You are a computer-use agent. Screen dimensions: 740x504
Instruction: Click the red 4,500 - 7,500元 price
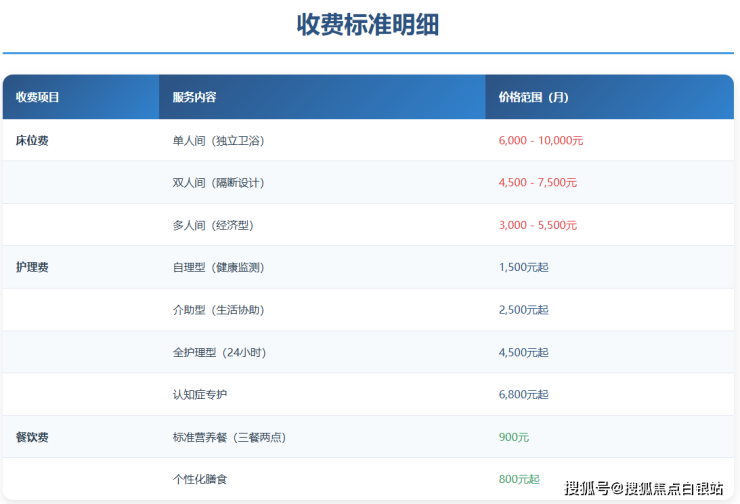pos(537,183)
